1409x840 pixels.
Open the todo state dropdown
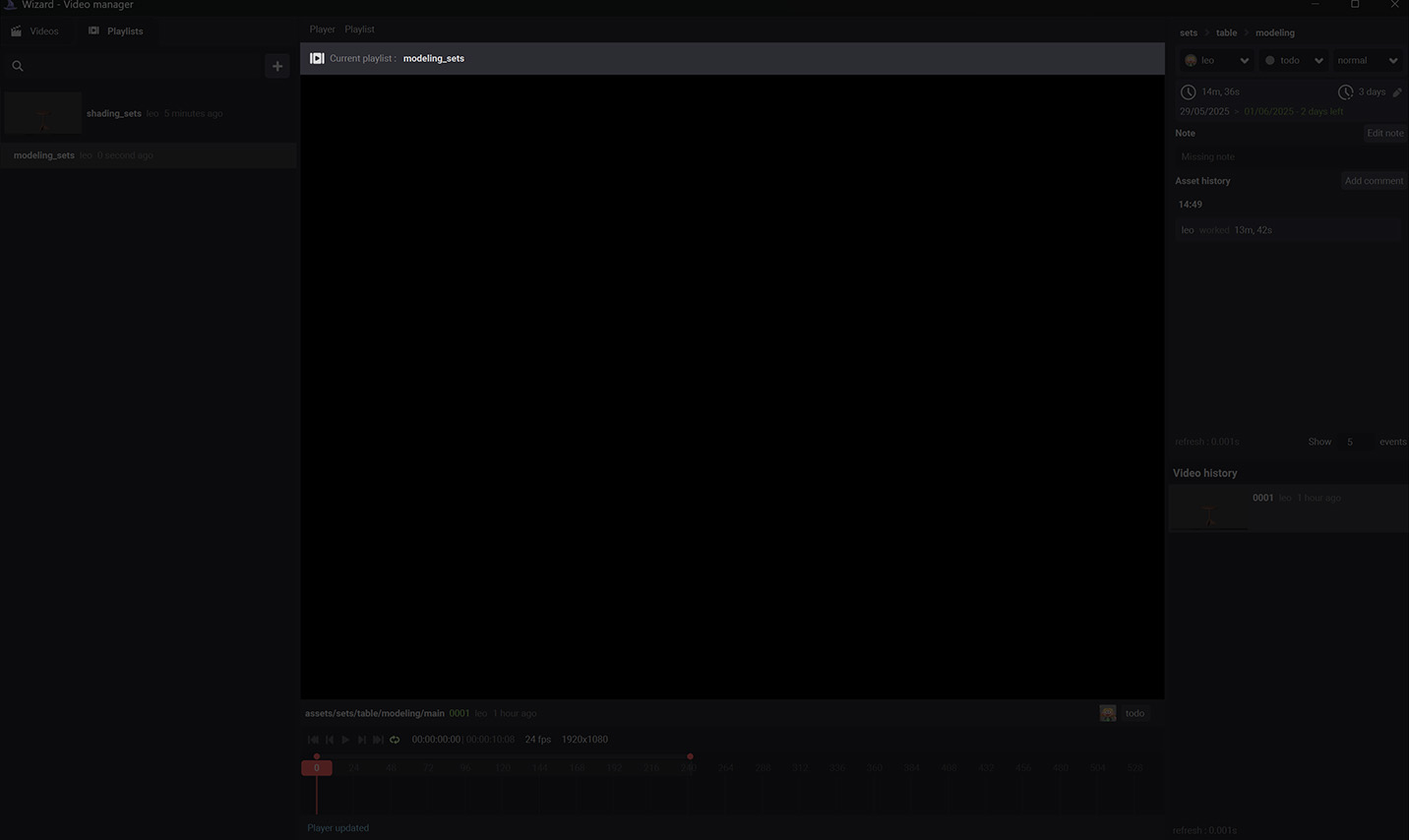pos(1293,61)
